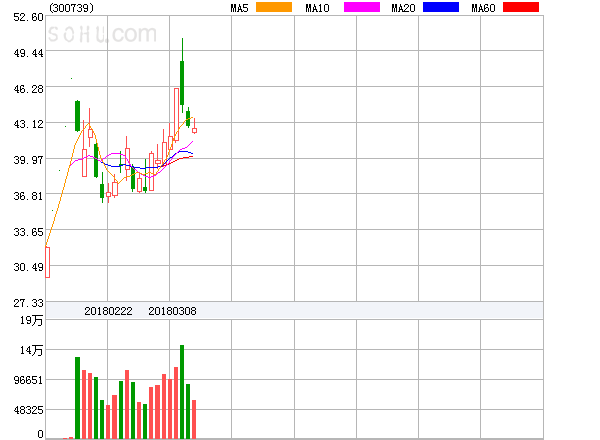Click the 36.81 price axis label
The width and height of the screenshot is (600, 440).
28,196
